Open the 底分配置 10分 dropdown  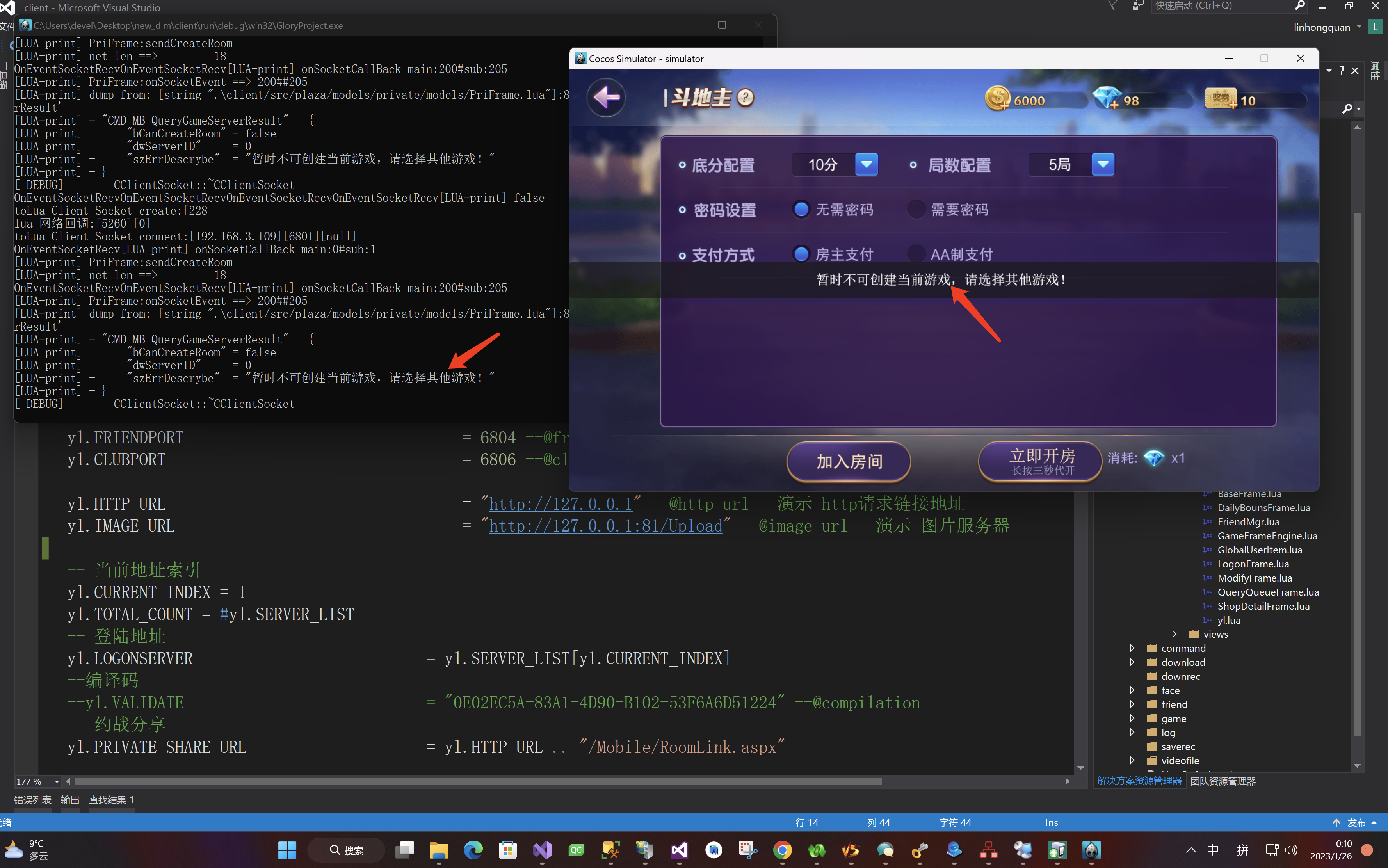click(x=866, y=165)
